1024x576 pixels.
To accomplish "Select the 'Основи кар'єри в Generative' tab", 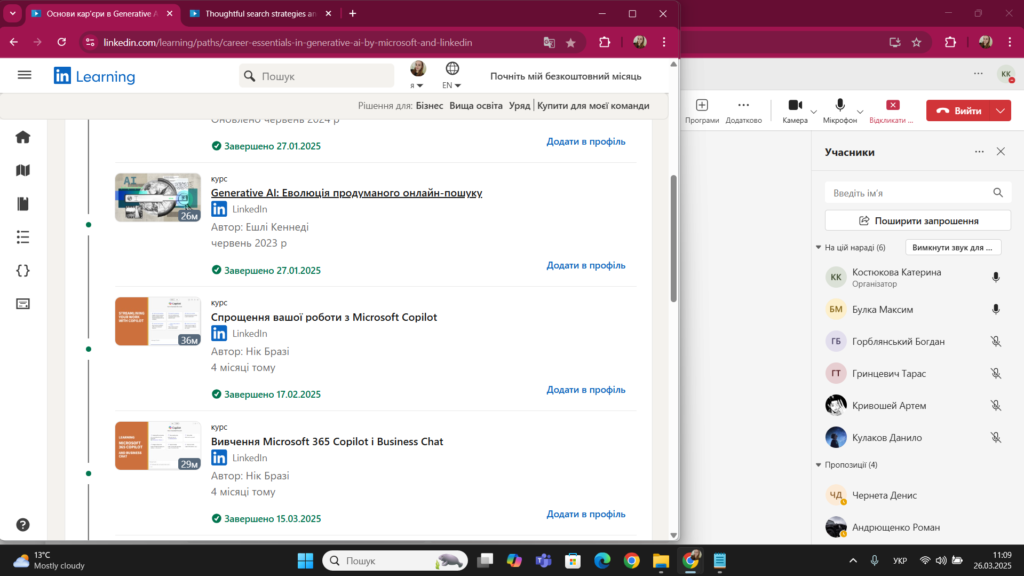I will point(101,13).
